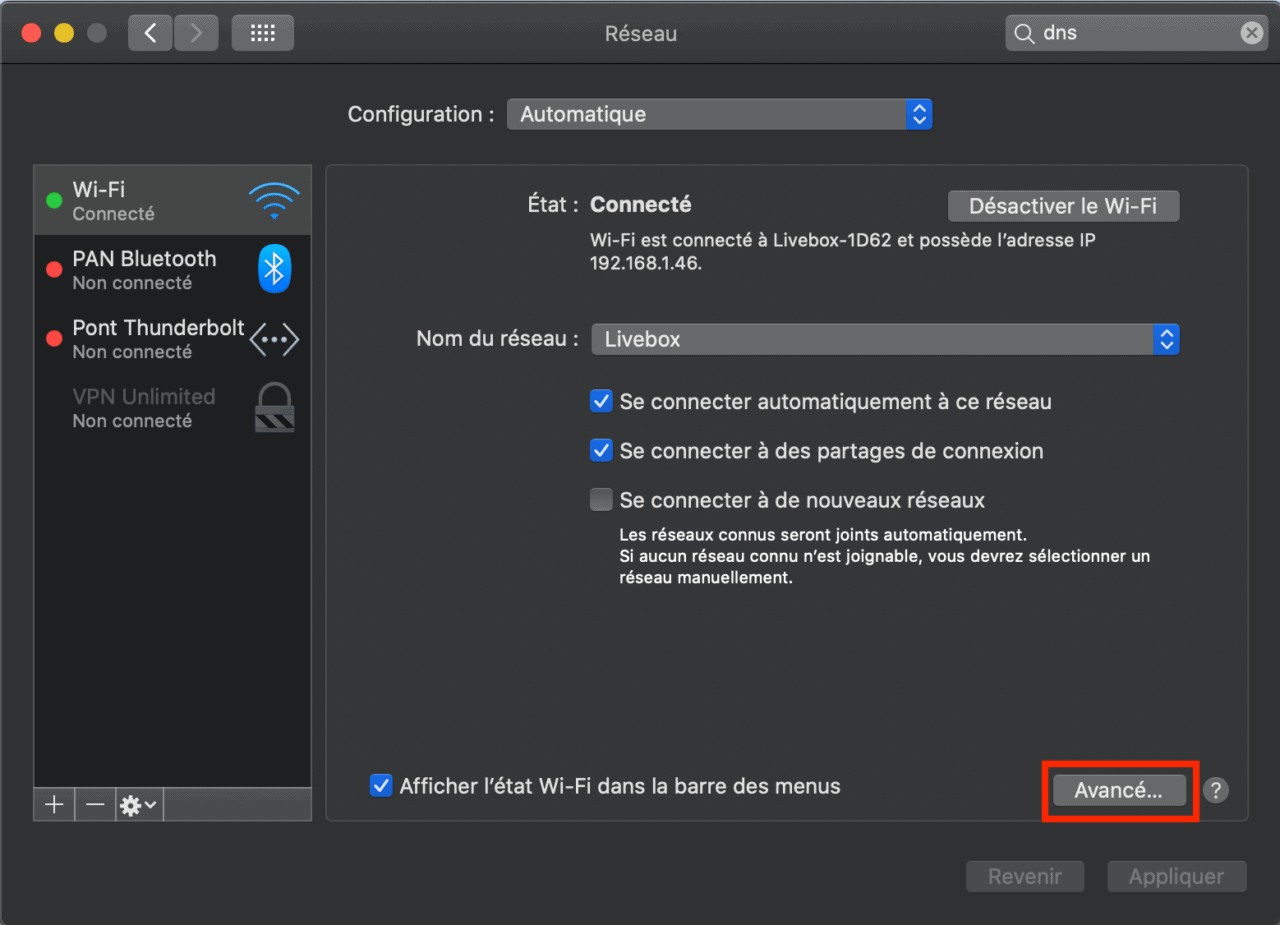Click the Connecté status text
Screen dimensions: 1280x925
(x=641, y=204)
